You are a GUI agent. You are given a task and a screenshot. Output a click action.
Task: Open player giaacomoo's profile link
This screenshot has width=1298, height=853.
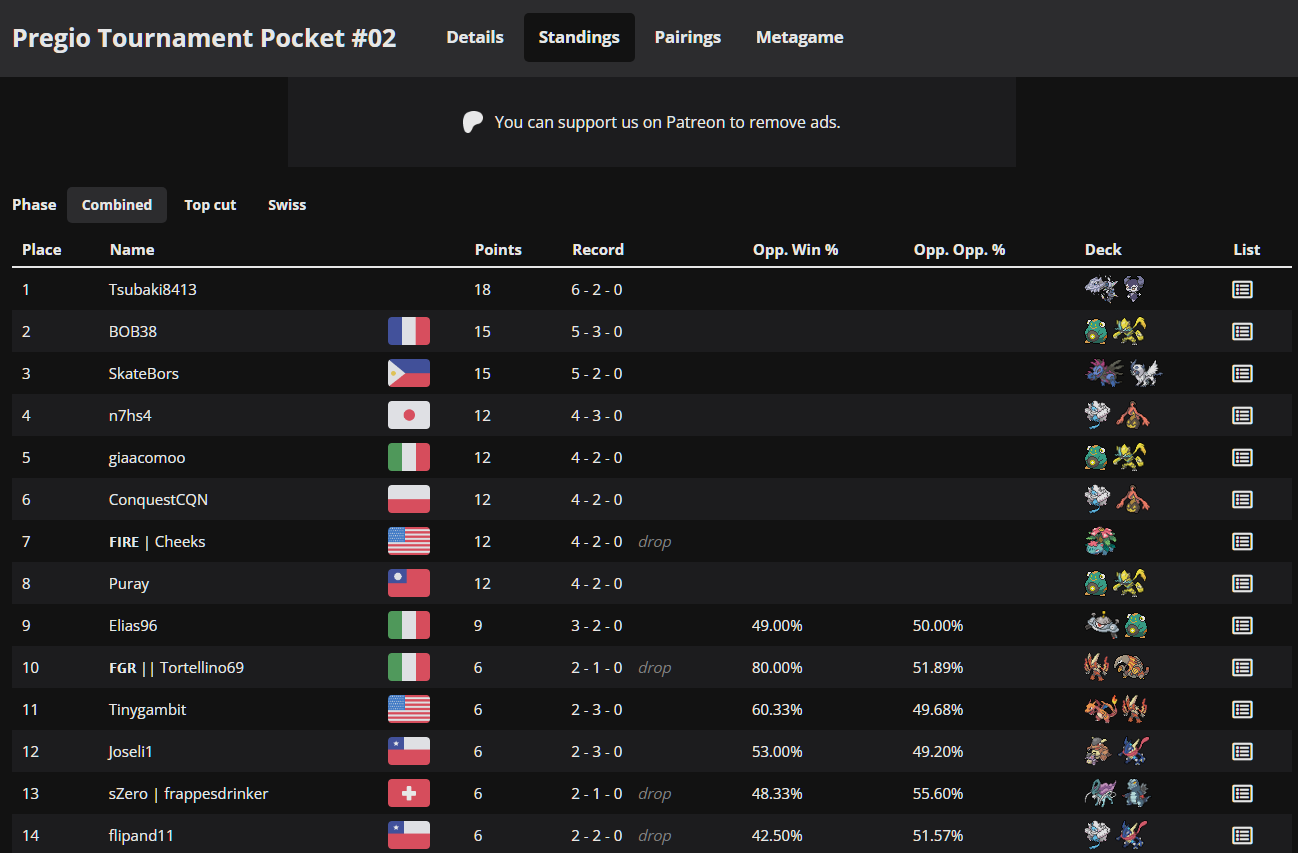[147, 458]
